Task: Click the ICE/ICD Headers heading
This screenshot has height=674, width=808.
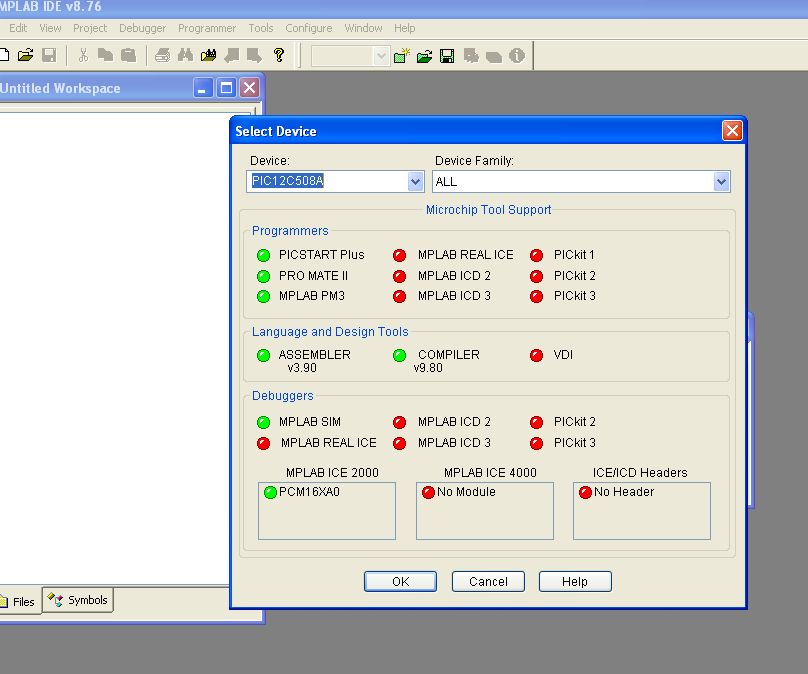Action: click(x=640, y=473)
